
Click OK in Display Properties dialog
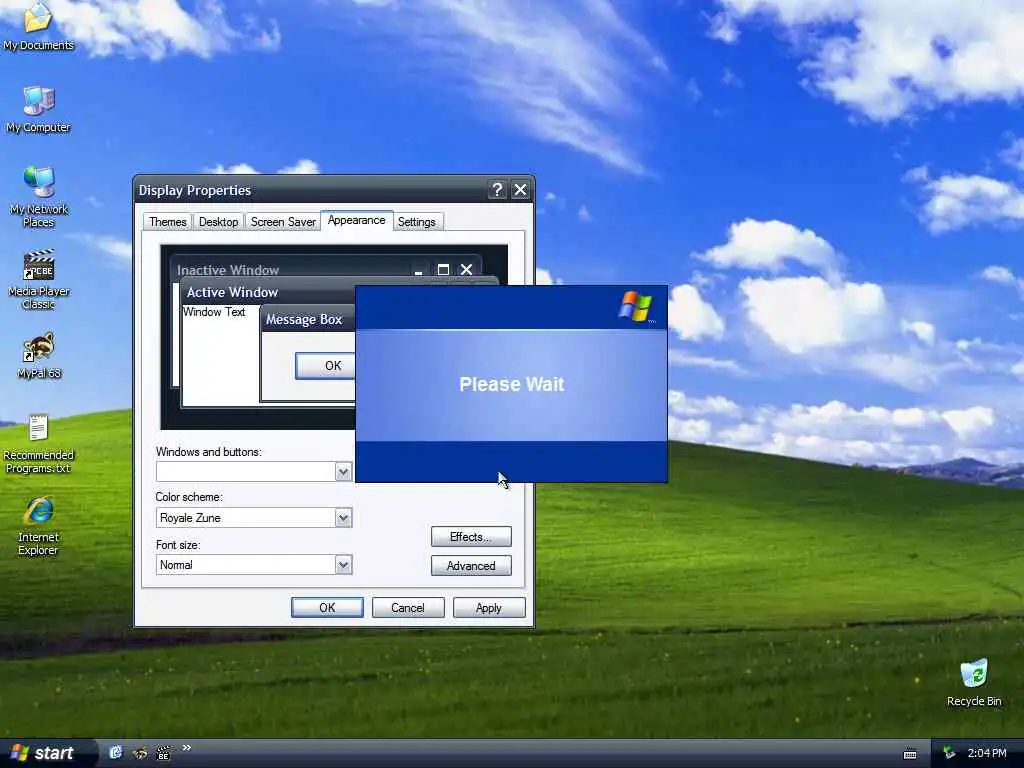click(327, 608)
